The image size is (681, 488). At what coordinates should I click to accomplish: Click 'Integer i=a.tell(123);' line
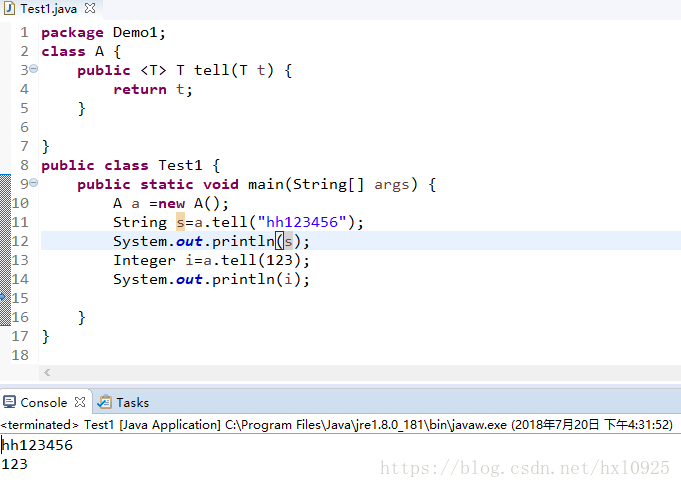coord(212,260)
